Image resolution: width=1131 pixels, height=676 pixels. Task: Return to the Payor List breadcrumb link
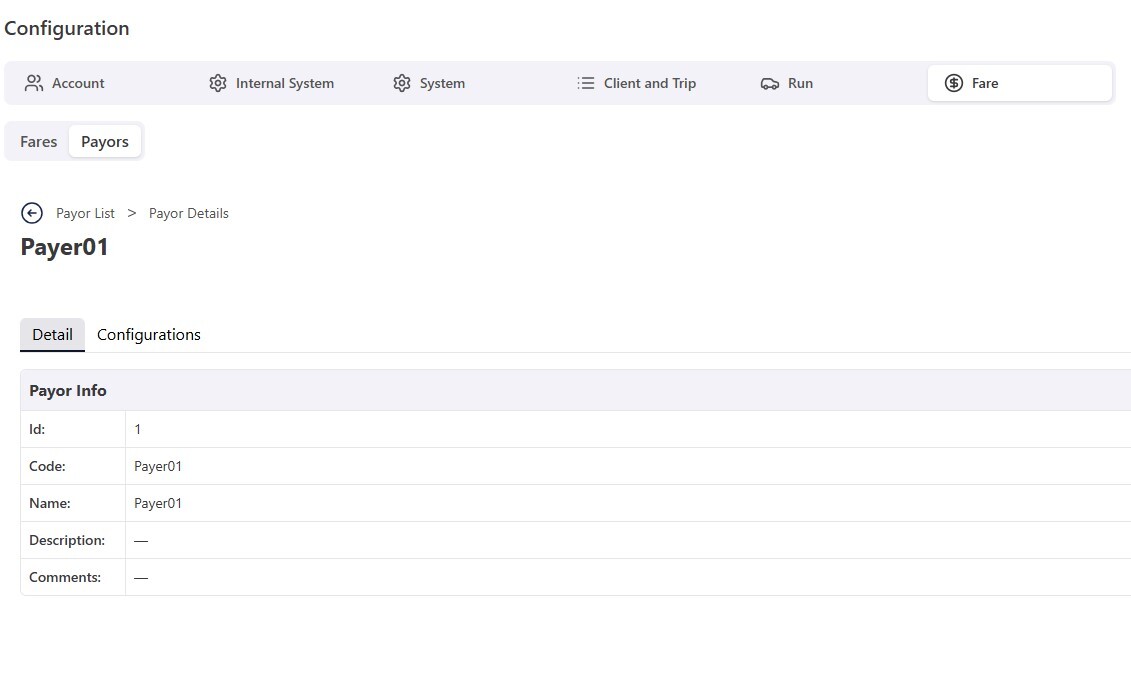point(85,213)
